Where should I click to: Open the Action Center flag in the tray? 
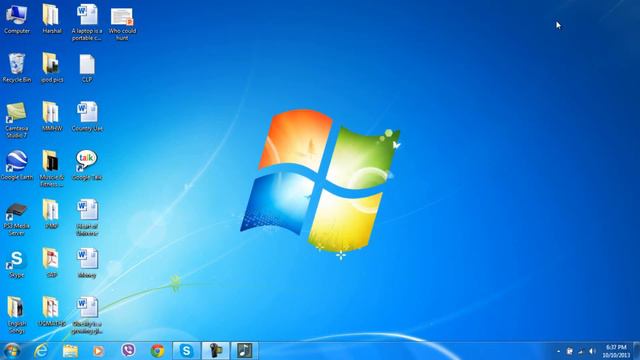[x=569, y=351]
